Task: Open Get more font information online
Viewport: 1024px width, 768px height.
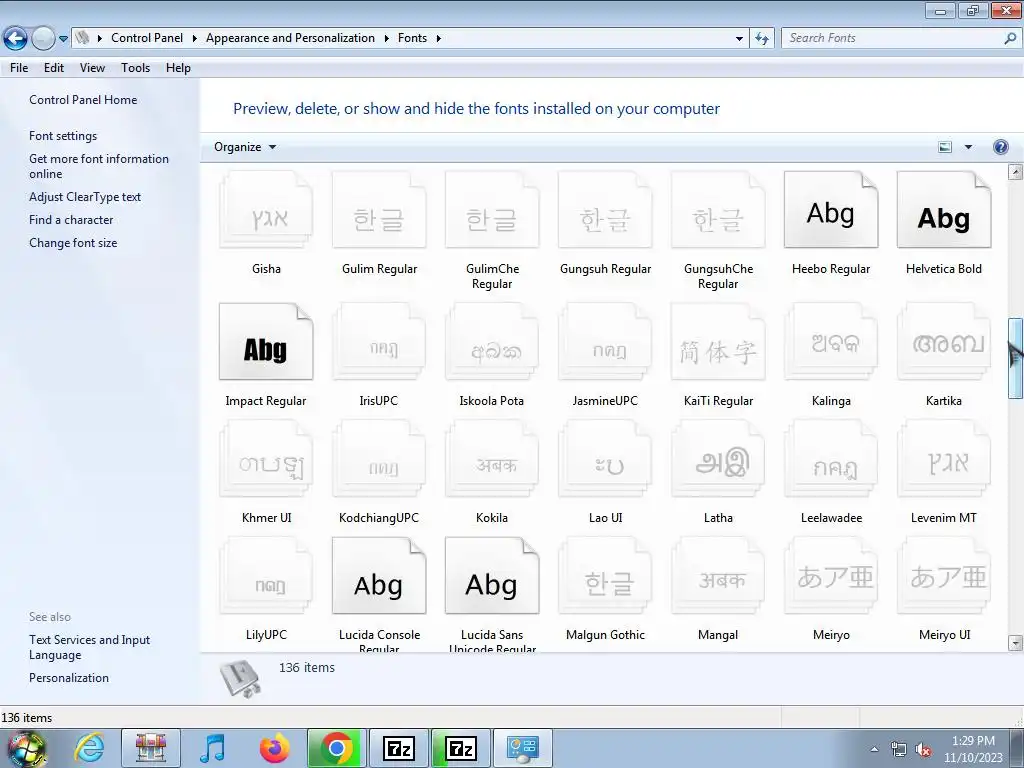Action: [x=99, y=166]
